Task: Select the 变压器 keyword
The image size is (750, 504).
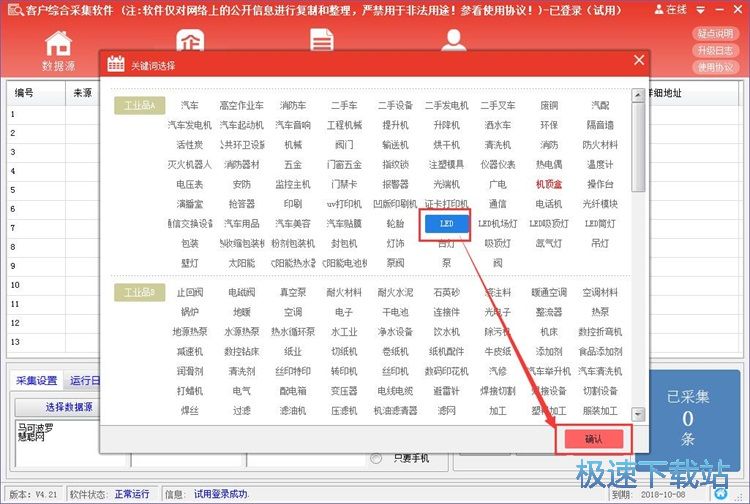Action: [344, 391]
